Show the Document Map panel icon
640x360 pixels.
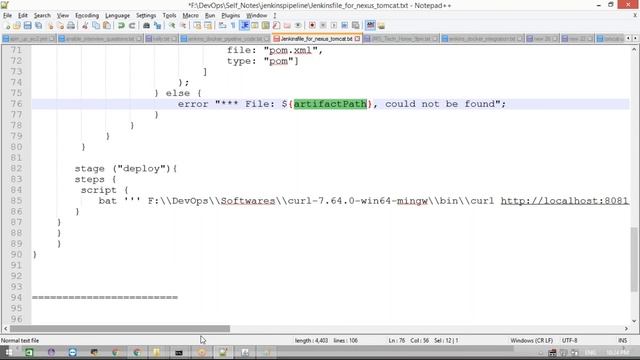pos(266,26)
